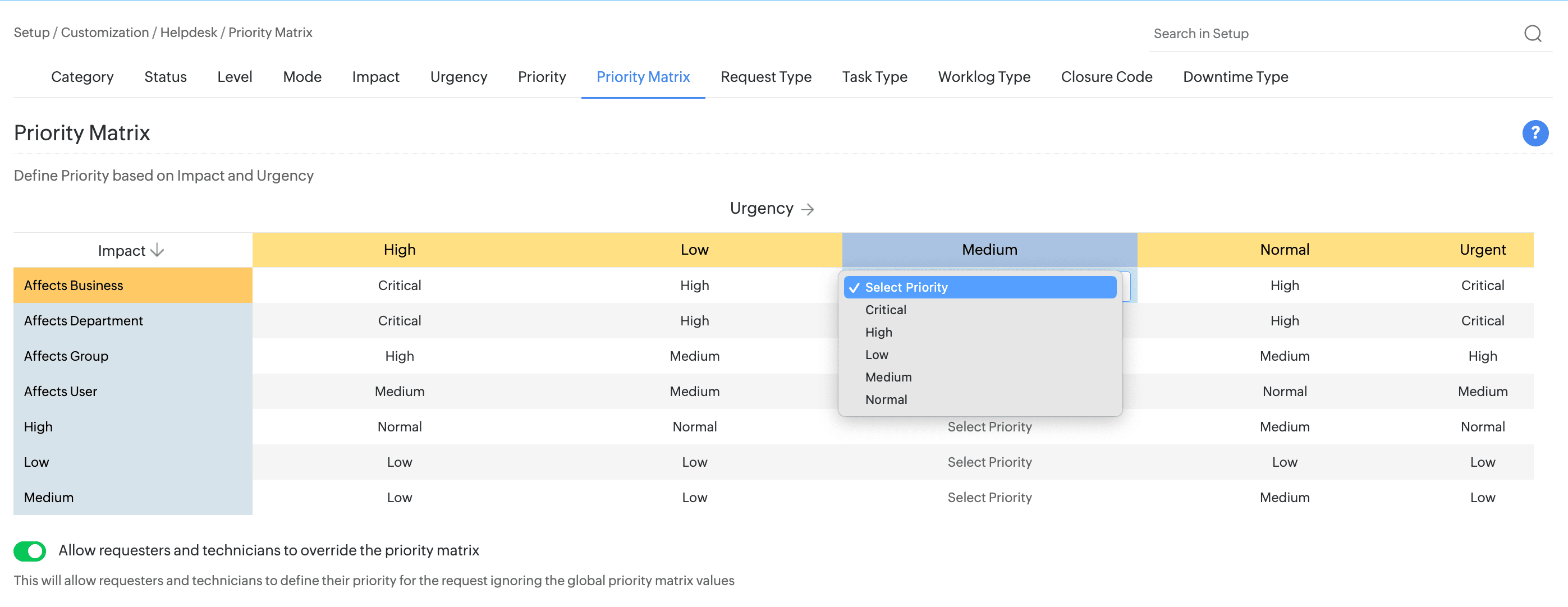Choose Normal from the open dropdown list
Viewport: 1568px width, 607px height.
(x=886, y=399)
